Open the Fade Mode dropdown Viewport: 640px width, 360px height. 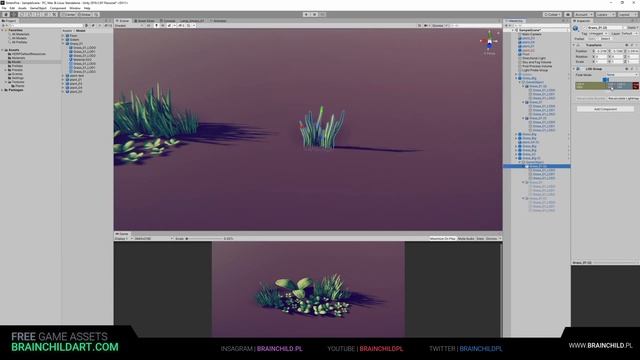tap(621, 75)
